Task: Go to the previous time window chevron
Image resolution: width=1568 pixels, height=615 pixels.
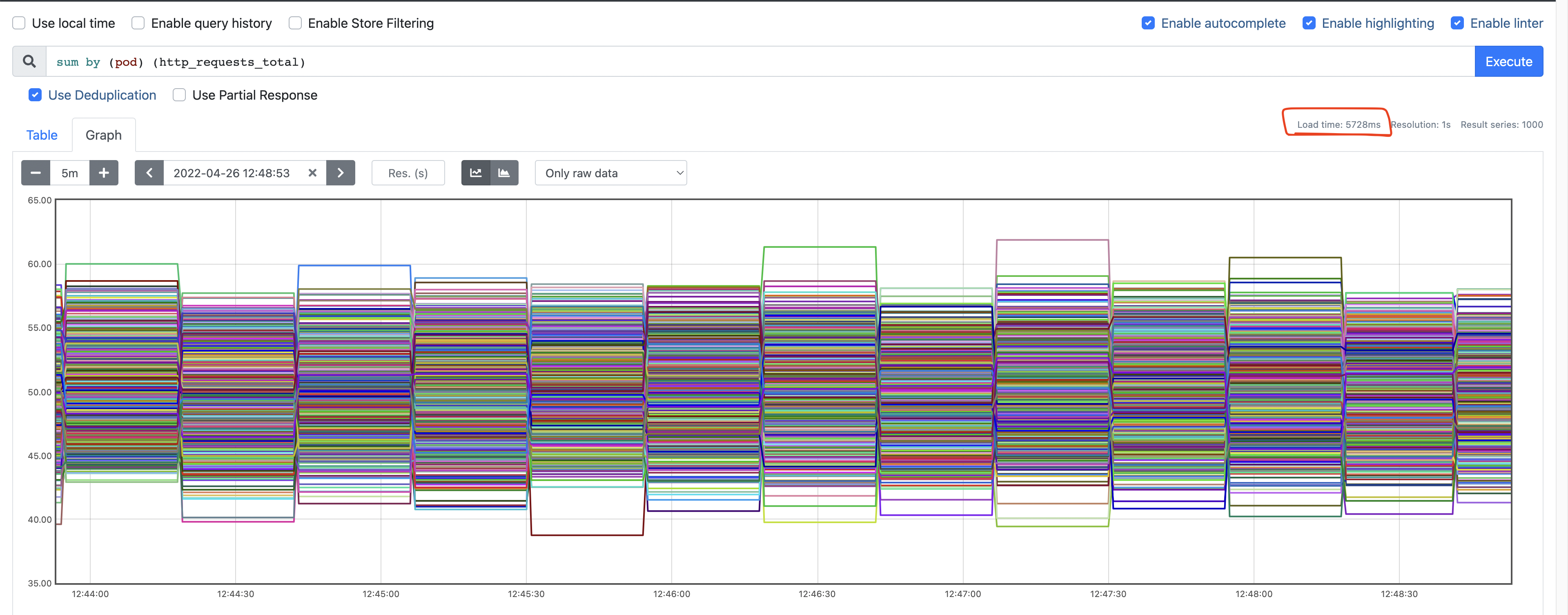Action: pyautogui.click(x=149, y=173)
